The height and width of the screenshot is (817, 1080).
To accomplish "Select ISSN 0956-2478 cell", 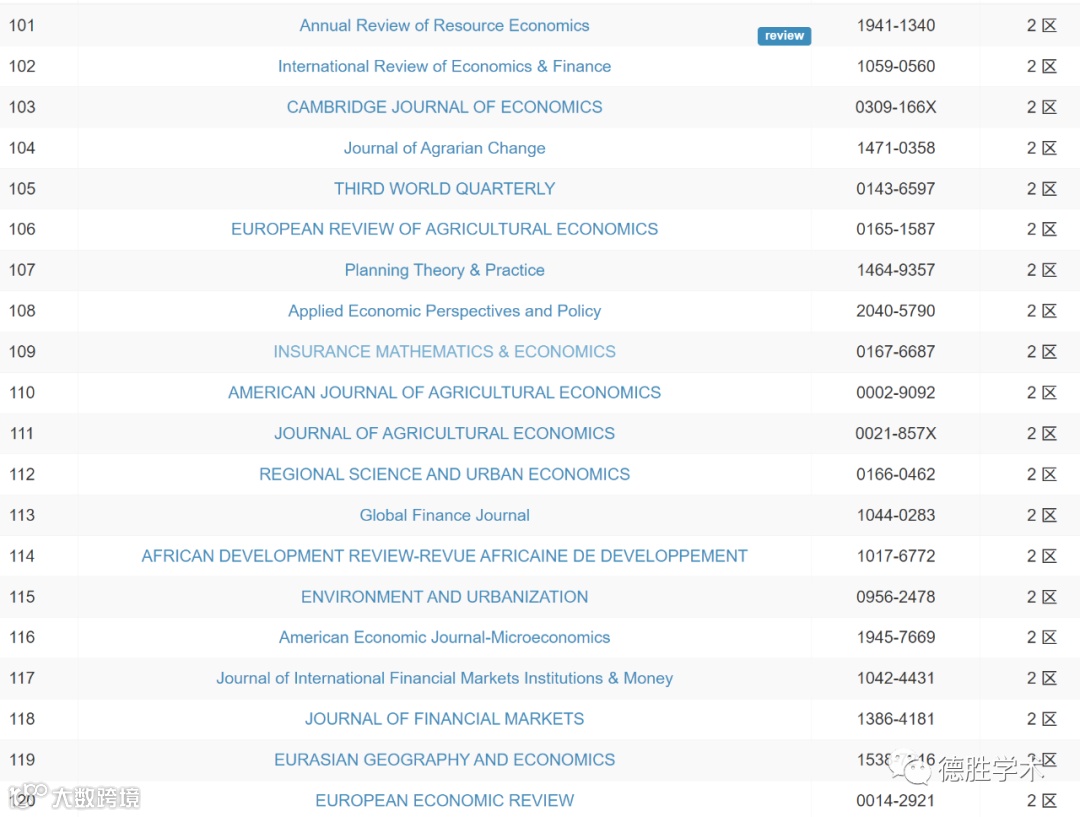I will tap(895, 597).
